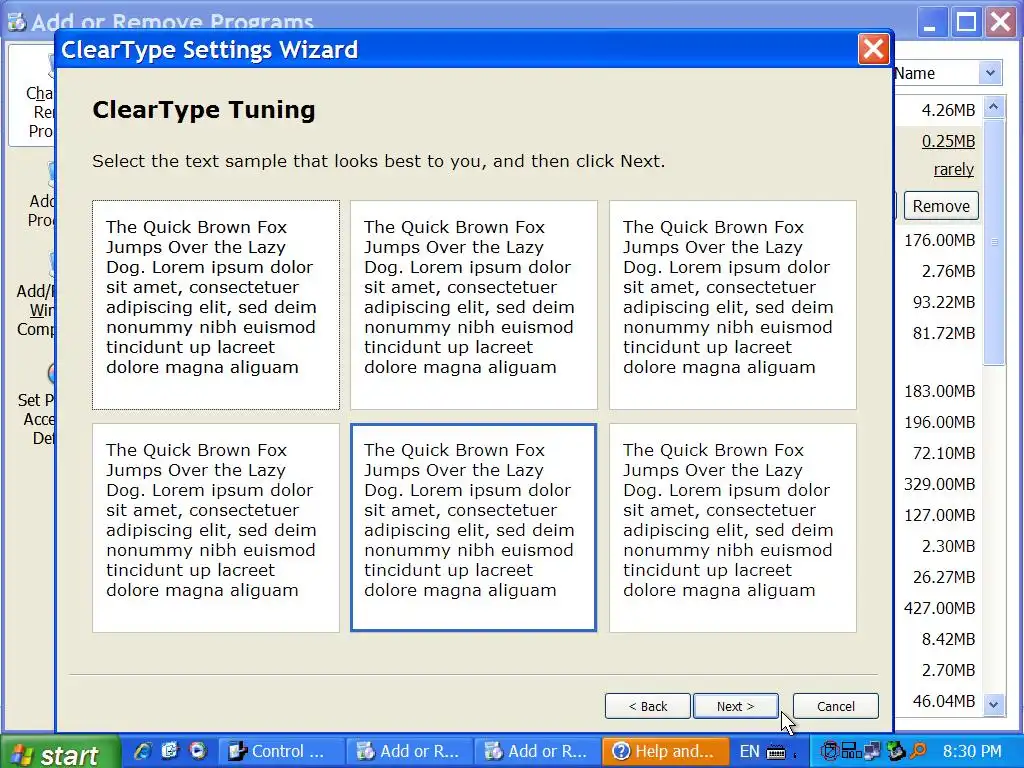Click the magnifier tray icon beside the clock
The width and height of the screenshot is (1024, 768).
[918, 752]
